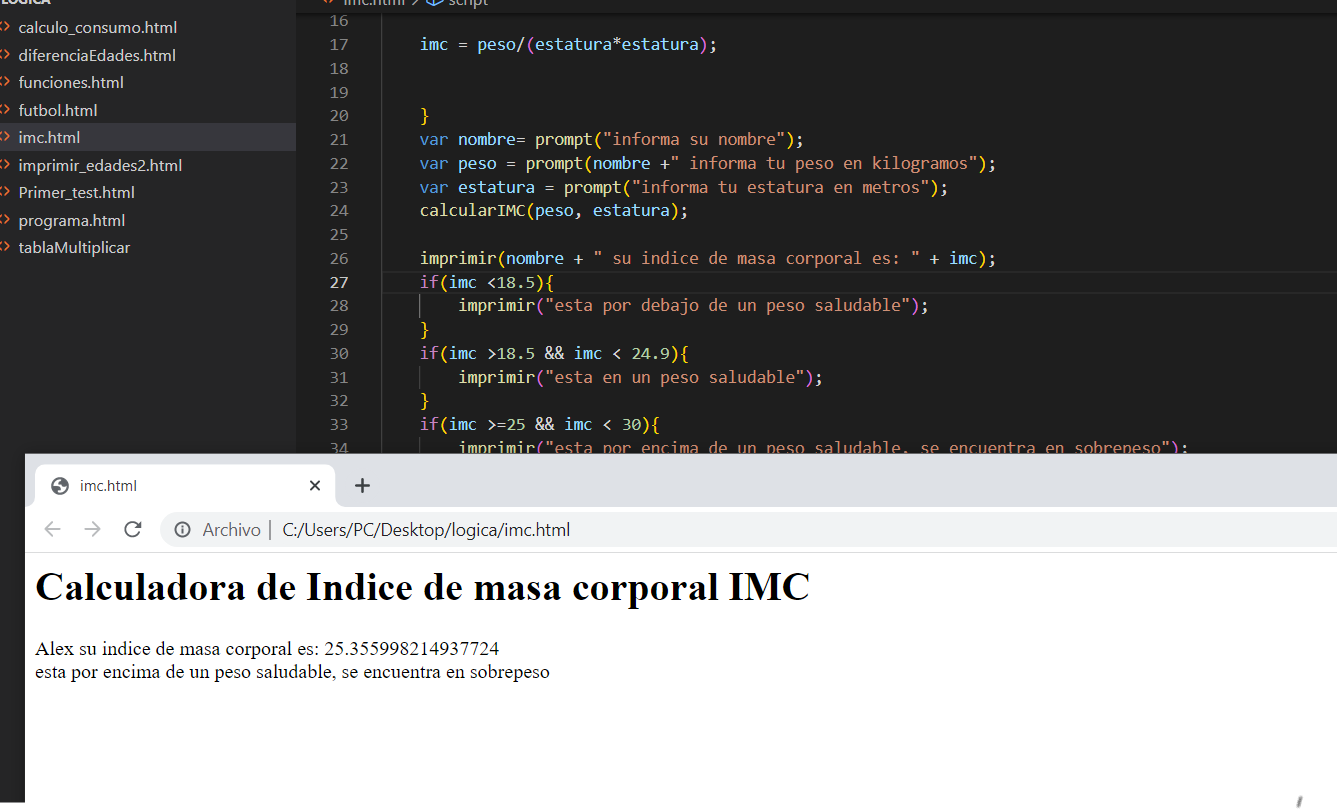This screenshot has width=1337, height=810.
Task: Click line number 17 in the gutter
Action: (338, 44)
